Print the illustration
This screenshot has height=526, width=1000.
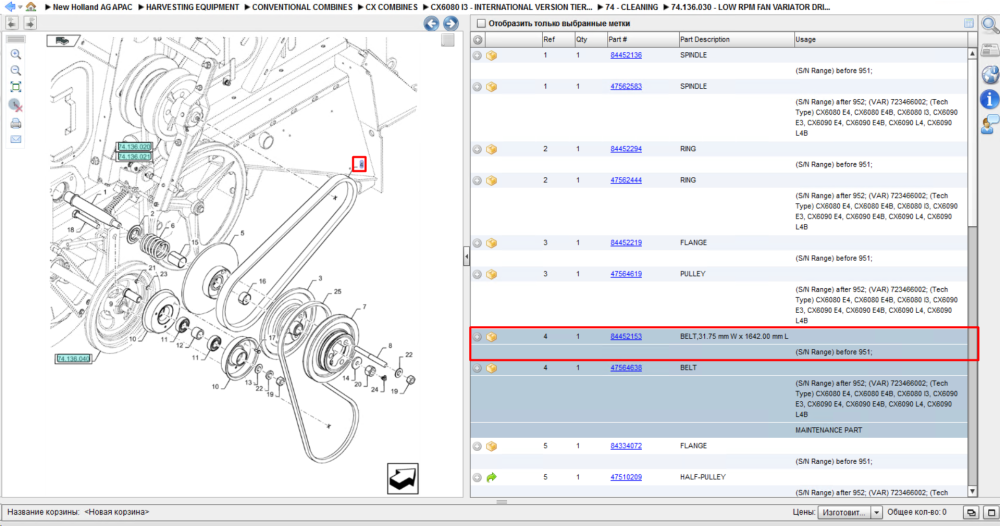(x=16, y=123)
